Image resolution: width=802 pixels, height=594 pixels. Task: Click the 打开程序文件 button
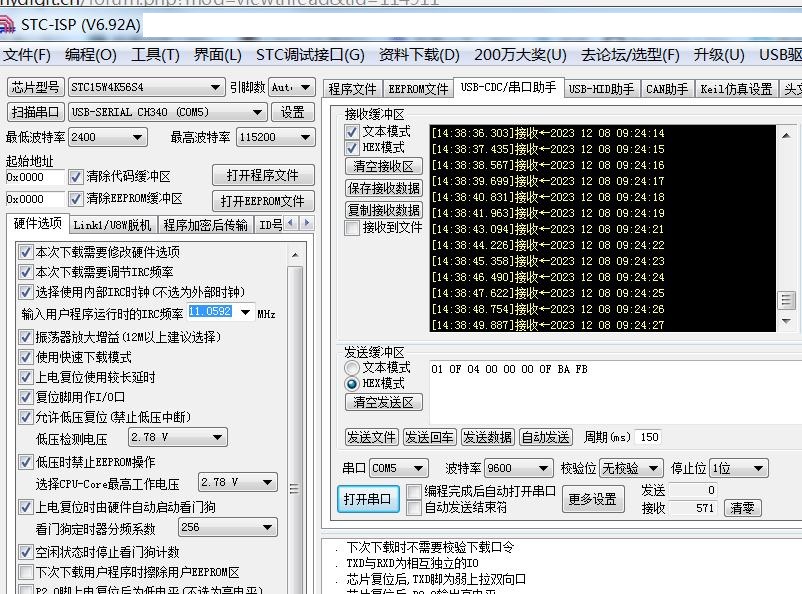(263, 175)
